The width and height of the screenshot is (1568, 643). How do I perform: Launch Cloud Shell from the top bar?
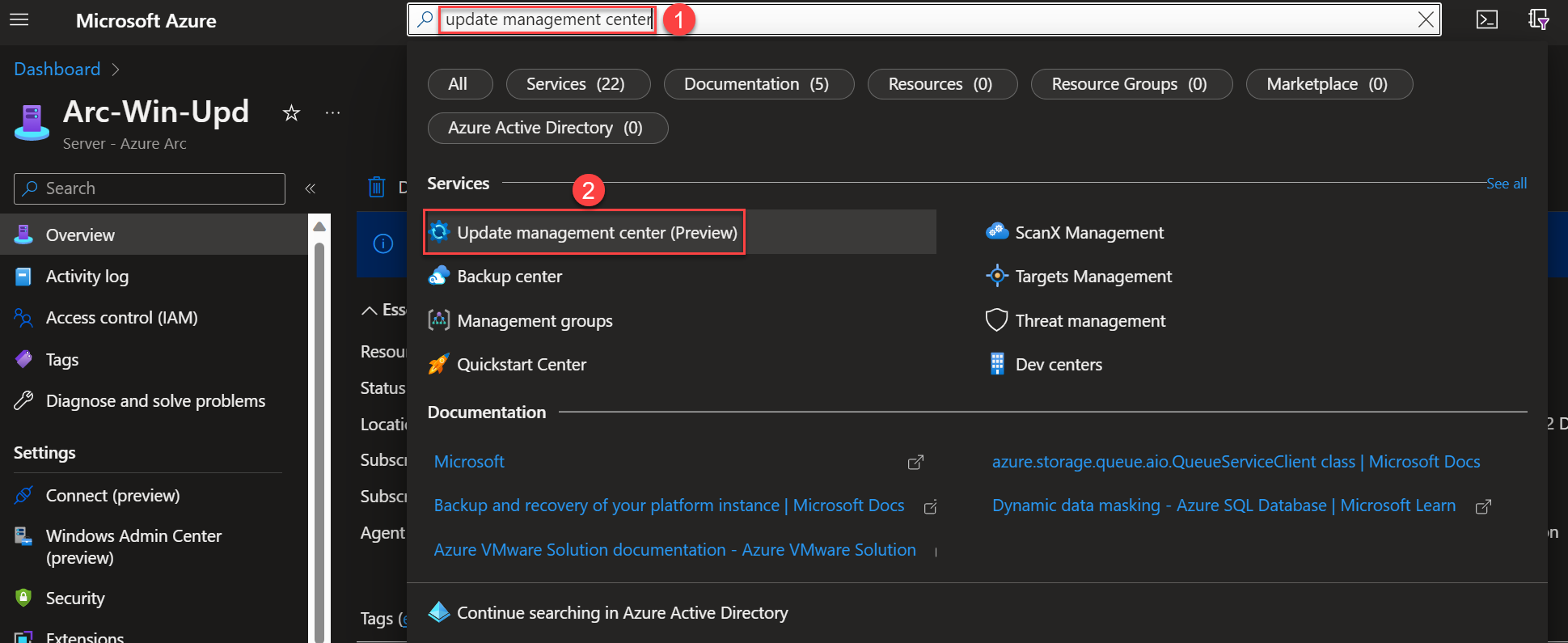(x=1486, y=19)
